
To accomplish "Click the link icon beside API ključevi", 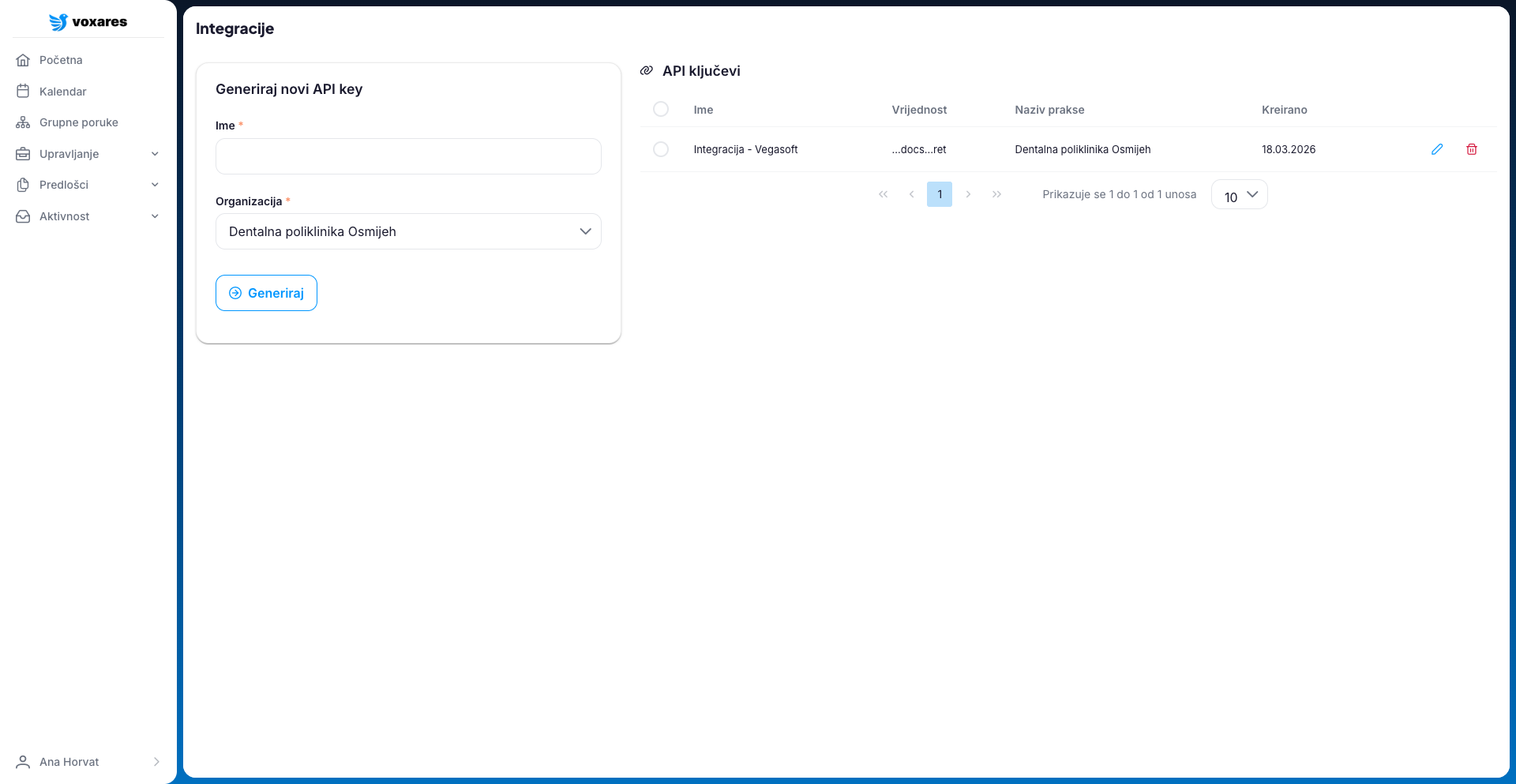I will [x=646, y=71].
